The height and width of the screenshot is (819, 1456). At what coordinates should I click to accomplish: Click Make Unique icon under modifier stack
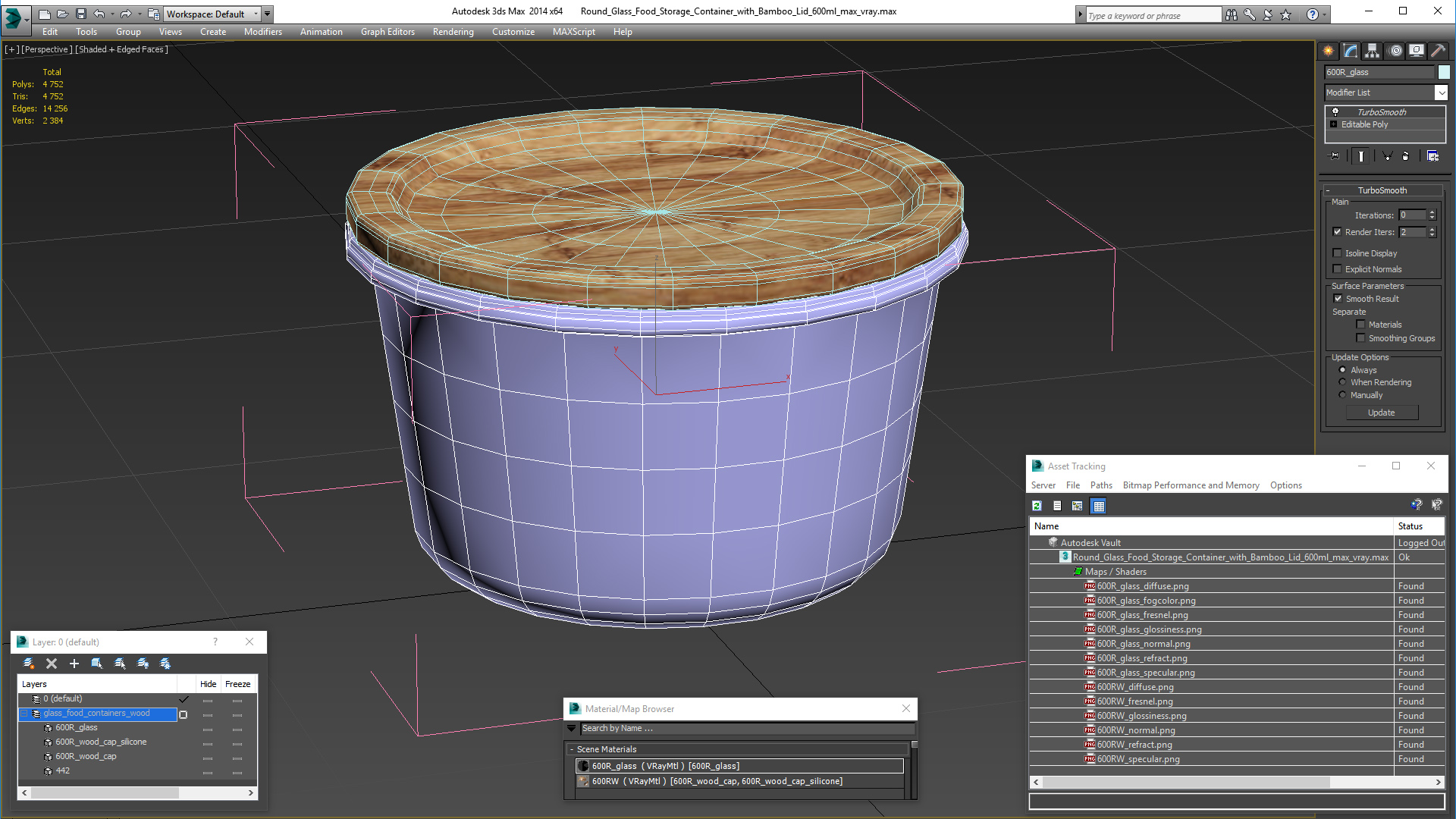1387,155
